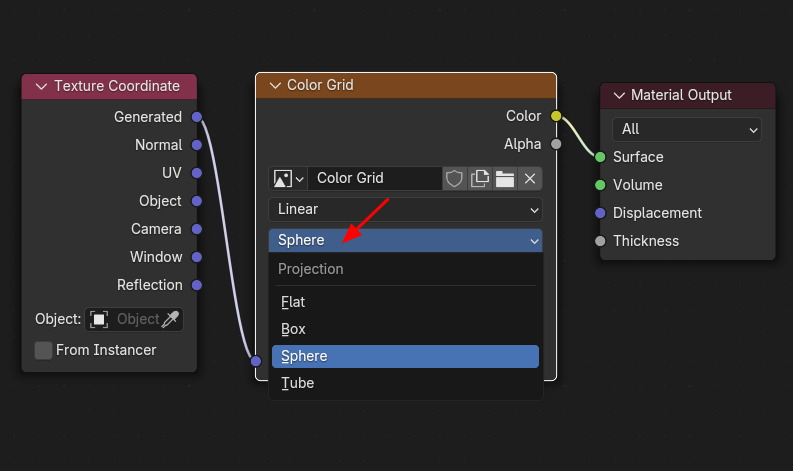Viewport: 793px width, 471px height.
Task: Click the Color Grid image name field
Action: coord(375,179)
